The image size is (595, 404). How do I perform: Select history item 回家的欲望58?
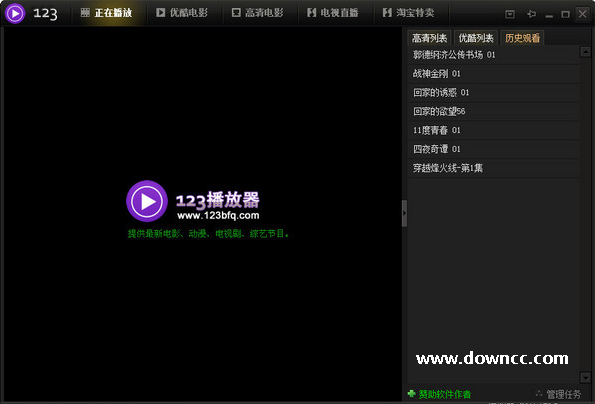[x=494, y=112]
